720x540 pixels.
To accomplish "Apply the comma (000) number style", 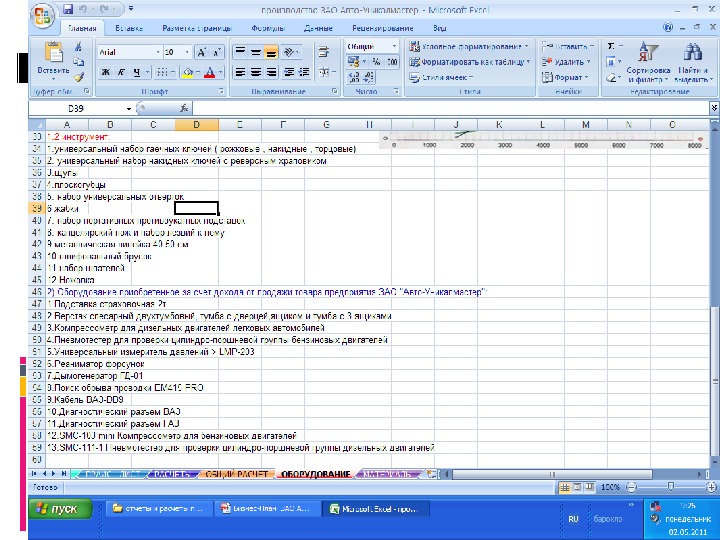I will click(x=392, y=62).
